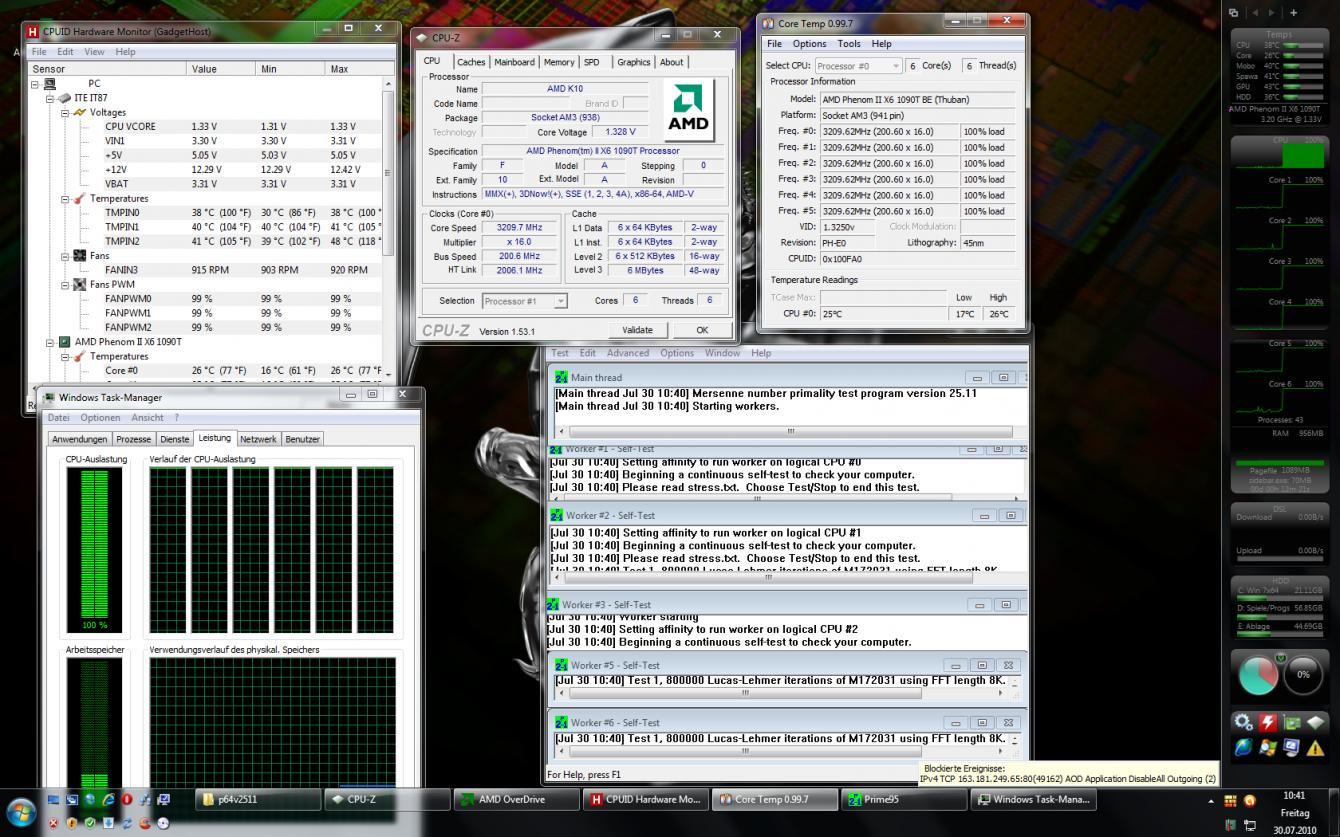Open the Optionen menu in Task-Manager
The height and width of the screenshot is (837, 1340).
[100, 418]
